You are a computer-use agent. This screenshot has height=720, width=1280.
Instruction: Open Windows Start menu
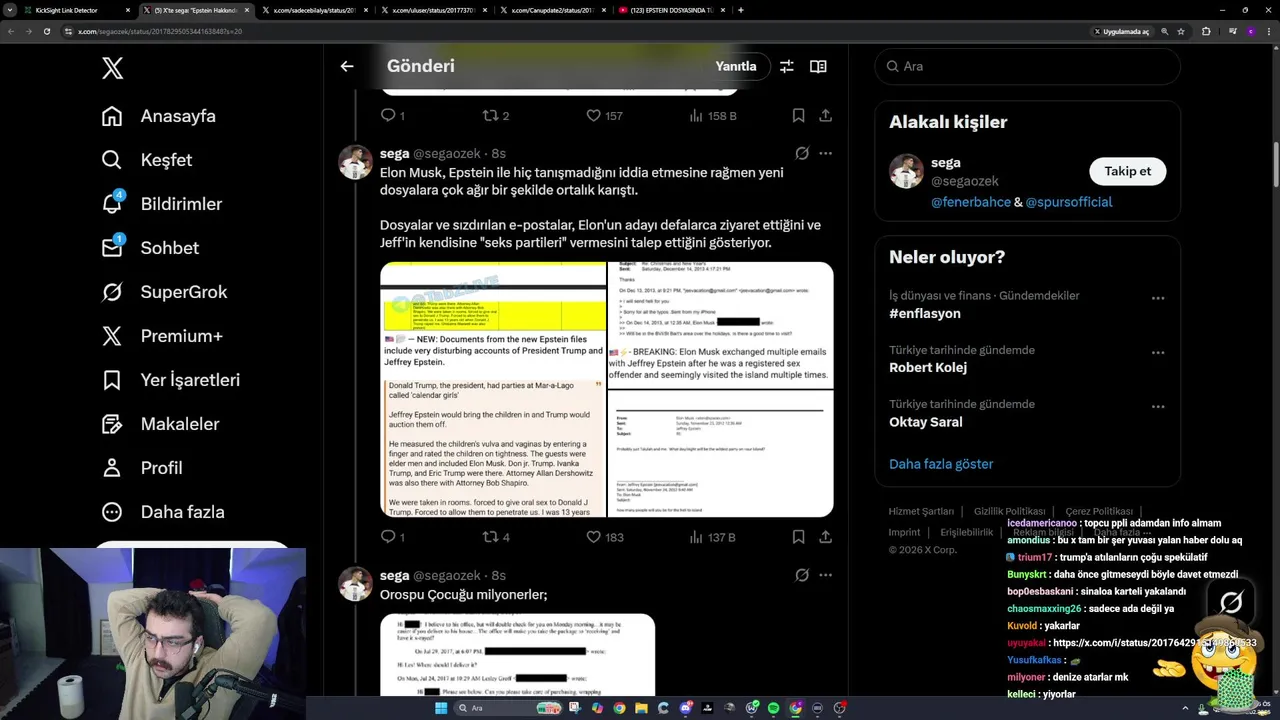coord(439,708)
